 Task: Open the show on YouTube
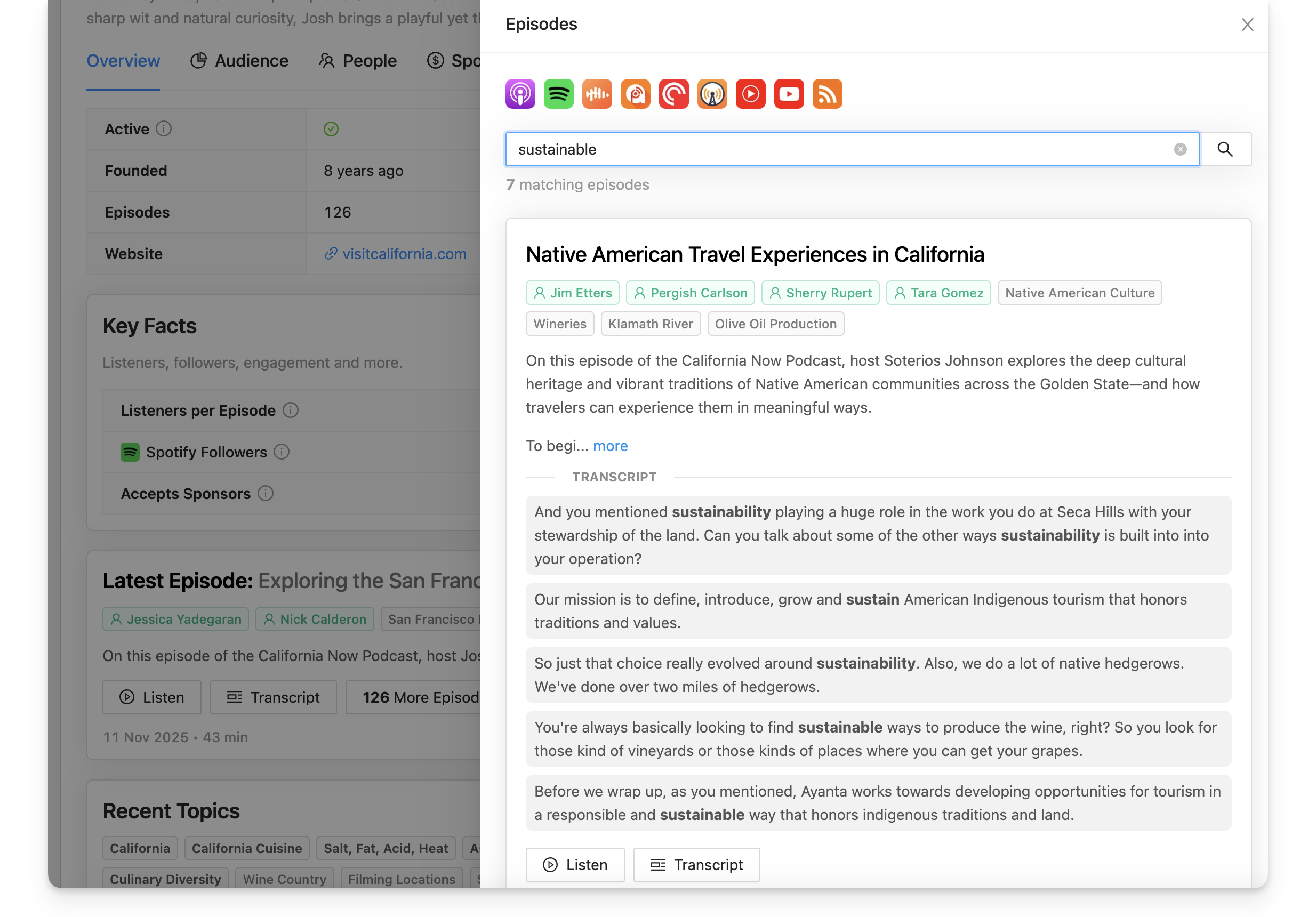tap(789, 93)
